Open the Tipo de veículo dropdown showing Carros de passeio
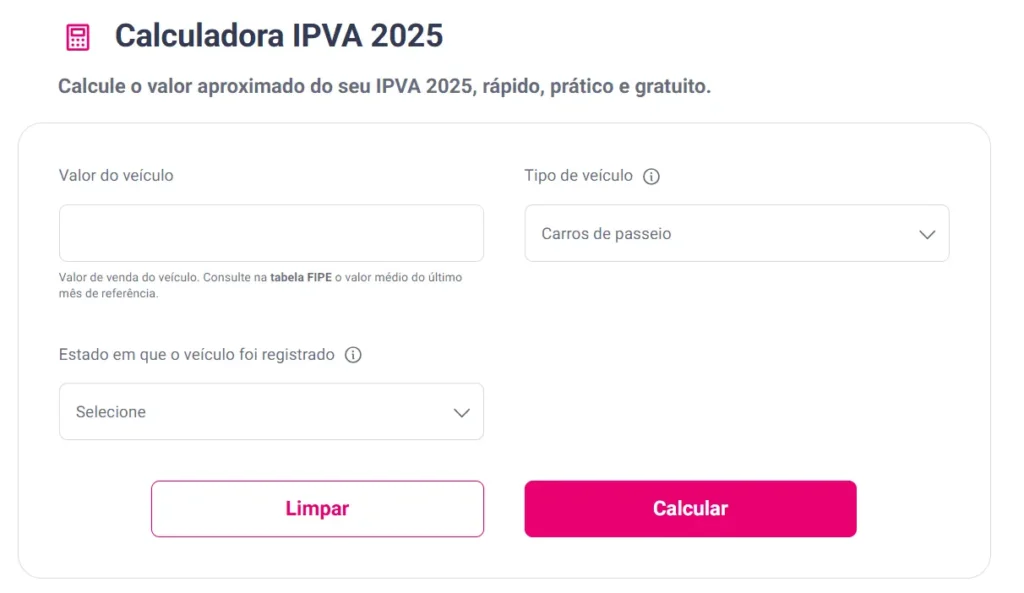Viewport: 1024px width, 593px height. 737,233
